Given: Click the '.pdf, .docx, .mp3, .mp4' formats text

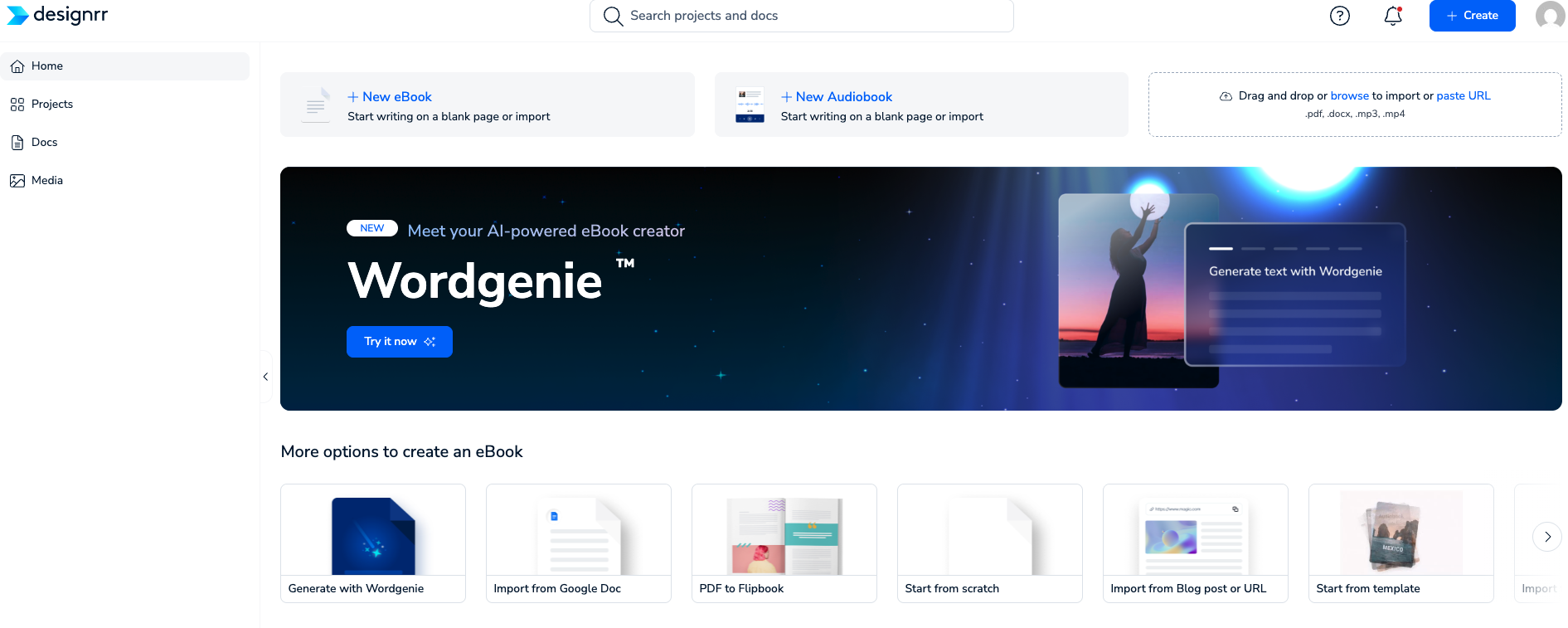Looking at the screenshot, I should [x=1355, y=114].
